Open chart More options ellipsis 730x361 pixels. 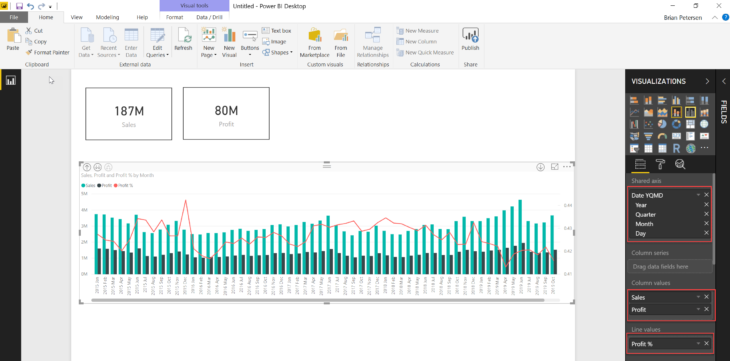tap(568, 167)
